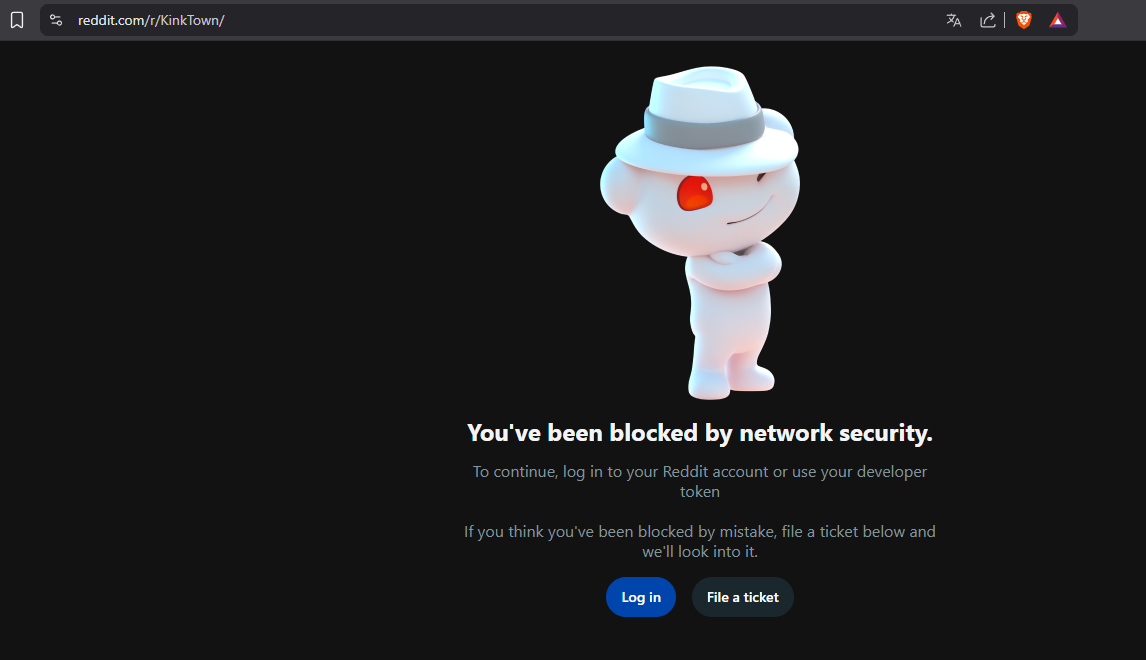Click the bookmark icon beside the address bar
This screenshot has height=660, width=1146.
tap(17, 20)
